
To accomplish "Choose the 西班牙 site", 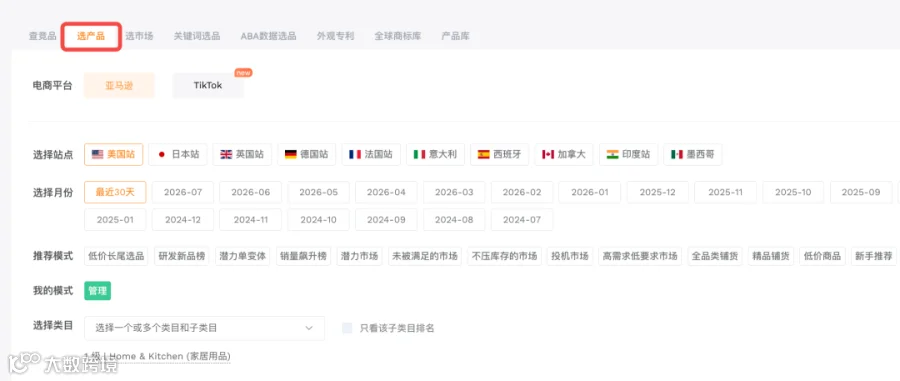I will click(x=499, y=154).
